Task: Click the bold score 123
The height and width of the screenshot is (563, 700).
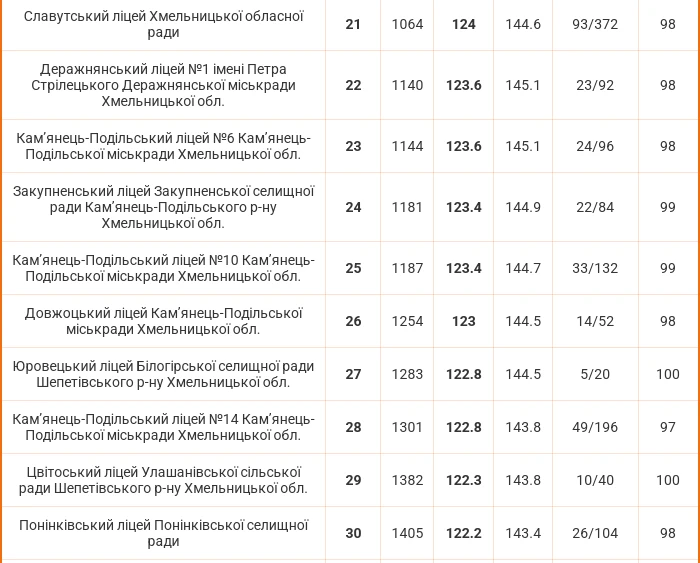Action: click(x=463, y=321)
